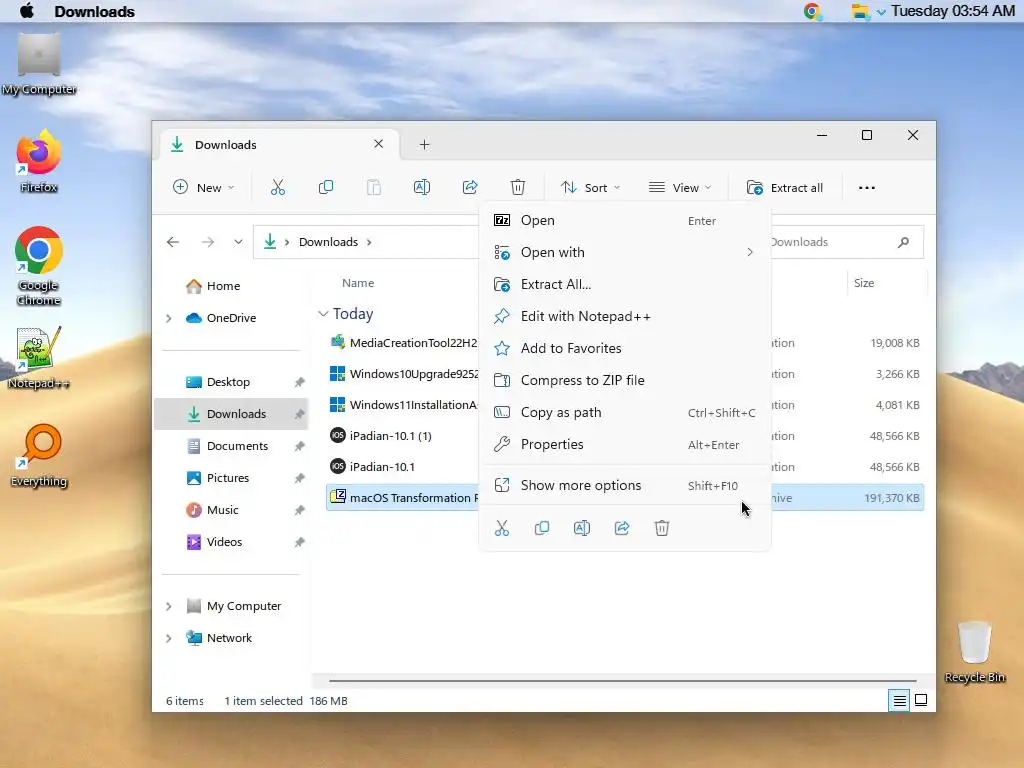Click the horizontal scrollbar in the file list
Image resolution: width=1024 pixels, height=768 pixels.
[622, 680]
